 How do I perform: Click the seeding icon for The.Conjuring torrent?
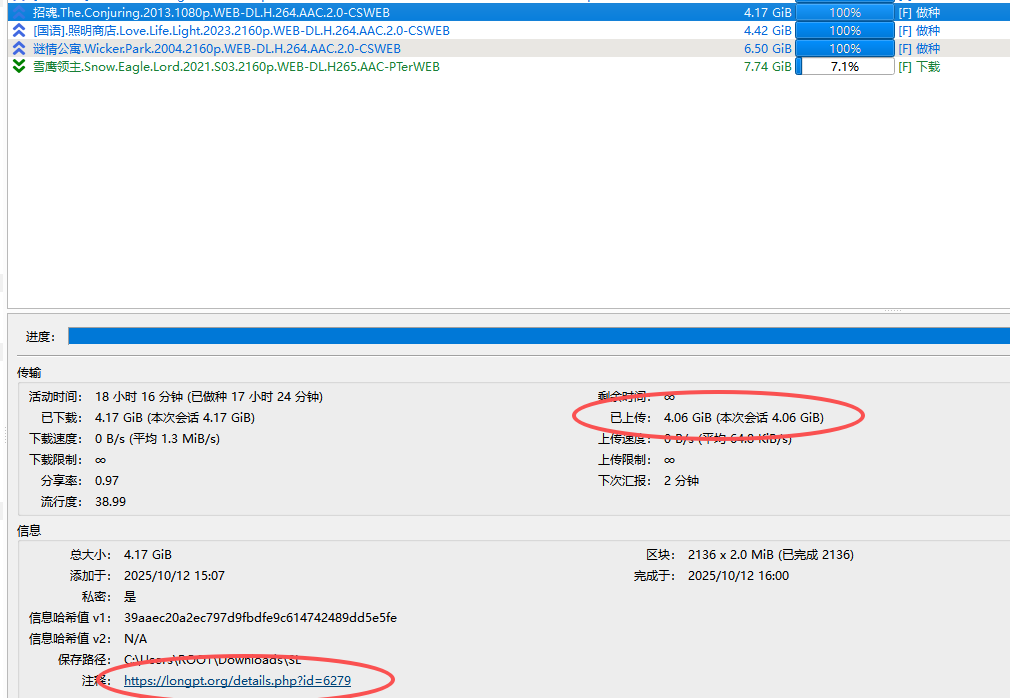coord(19,13)
